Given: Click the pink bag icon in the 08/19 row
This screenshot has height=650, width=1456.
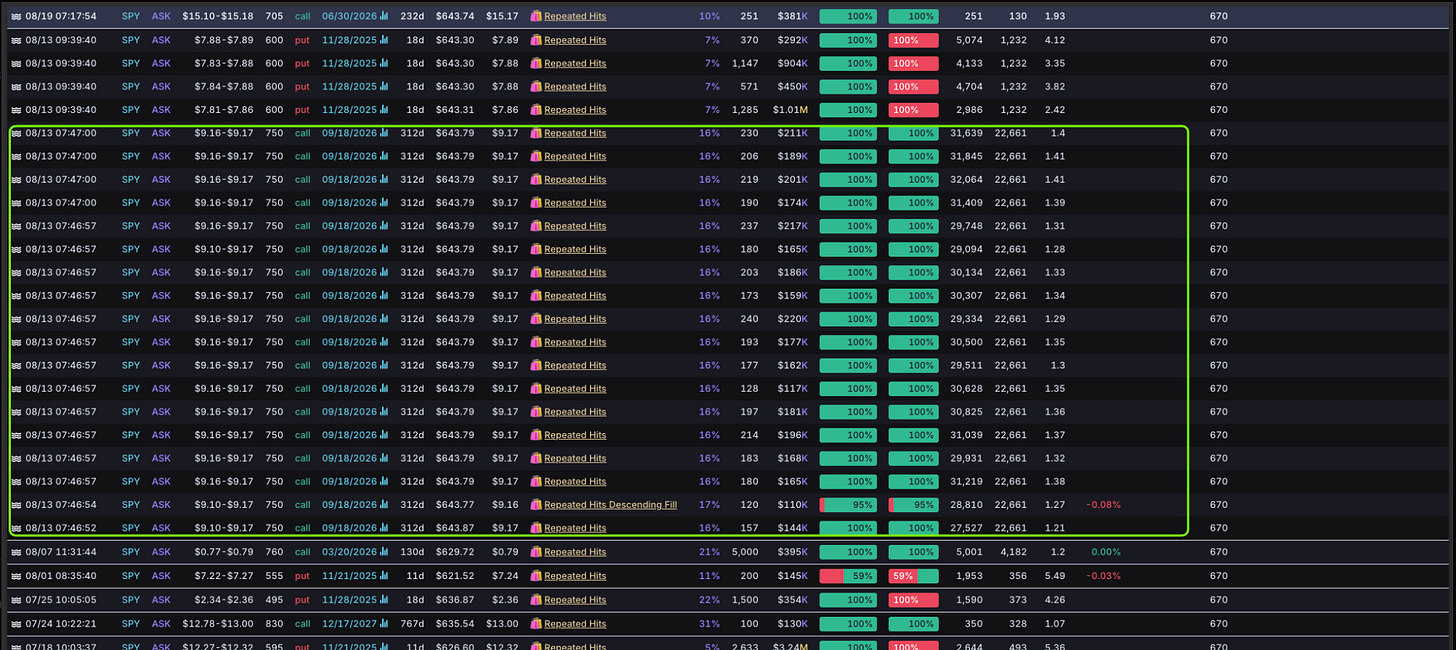Looking at the screenshot, I should pos(536,16).
